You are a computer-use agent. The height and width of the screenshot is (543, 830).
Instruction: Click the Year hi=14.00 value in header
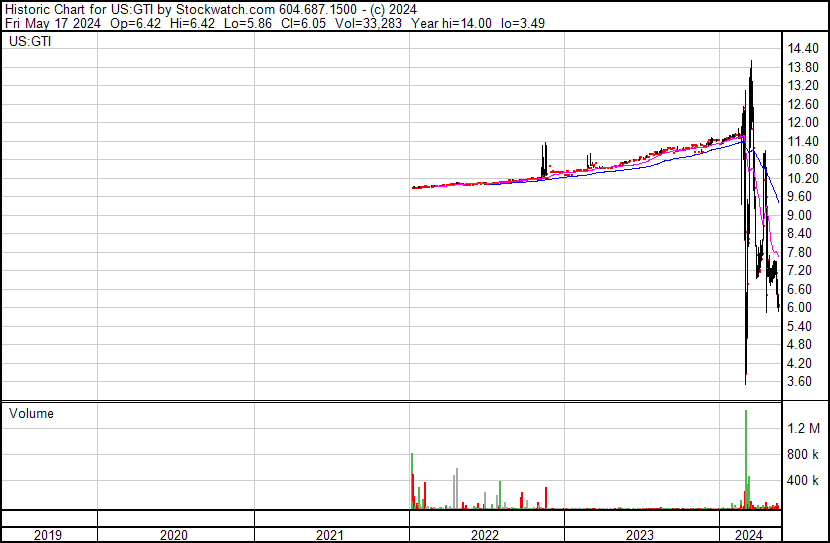(x=451, y=23)
